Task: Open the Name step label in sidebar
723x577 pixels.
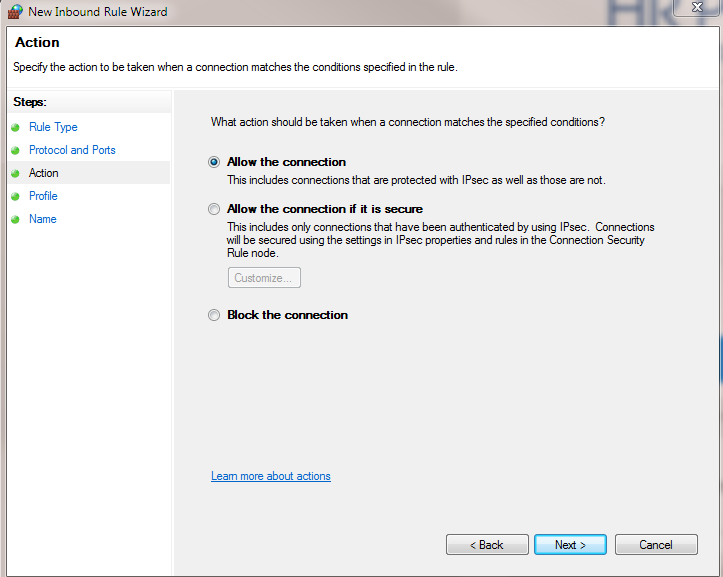Action: (43, 219)
